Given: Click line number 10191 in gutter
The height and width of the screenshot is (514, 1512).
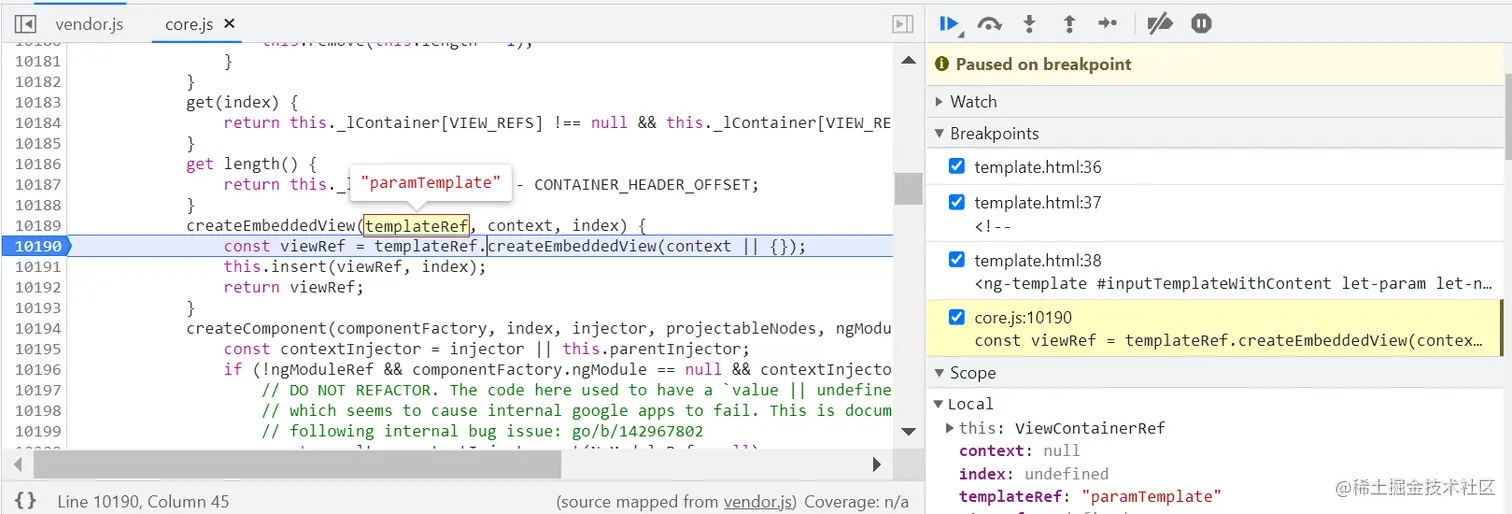Looking at the screenshot, I should click(38, 267).
